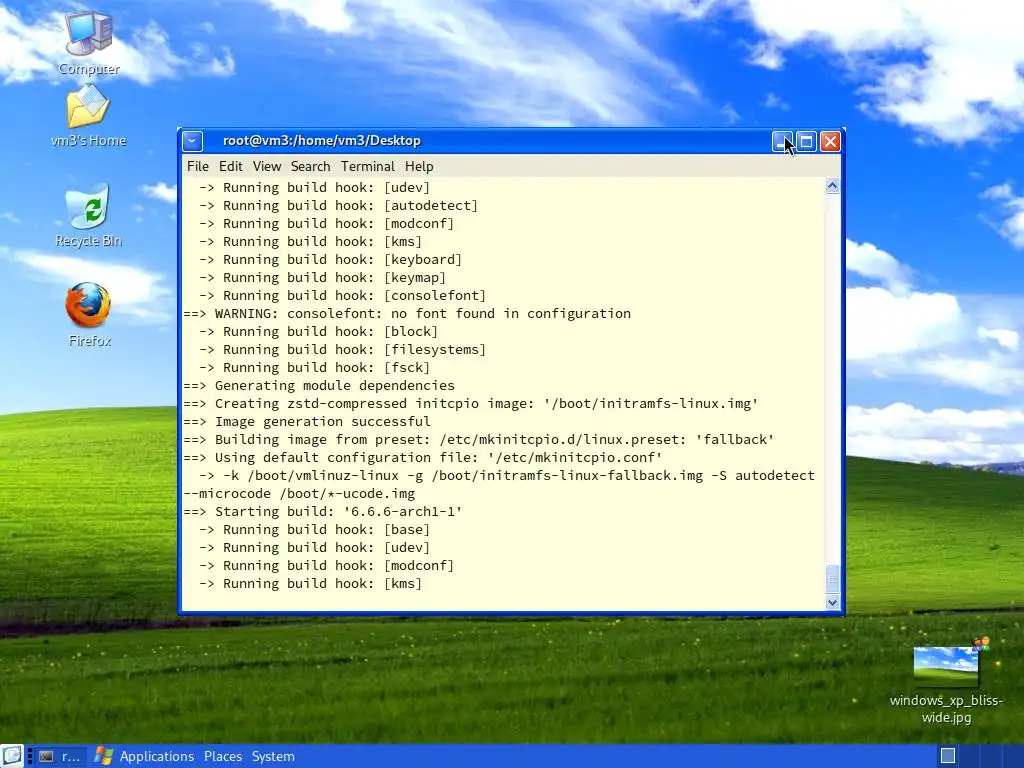Click the 'Image generation successful' line

(x=307, y=421)
